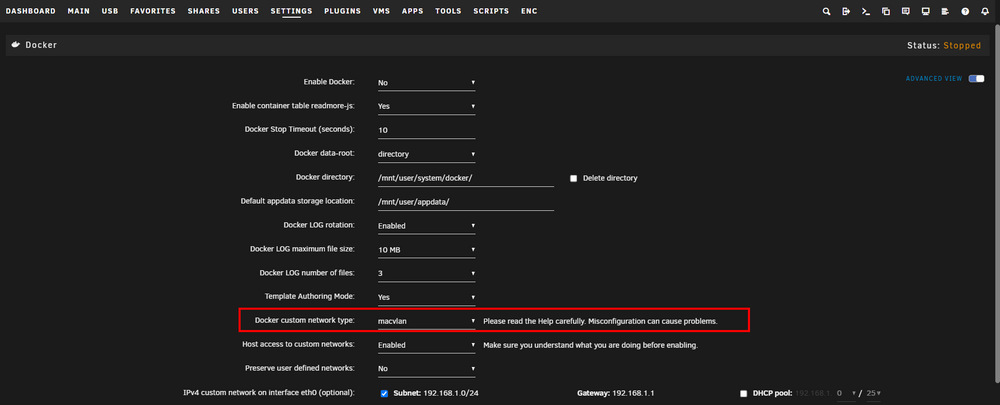The image size is (1000, 405).
Task: Click the Subnet 192.168.1.0/24 text
Action: point(436,394)
